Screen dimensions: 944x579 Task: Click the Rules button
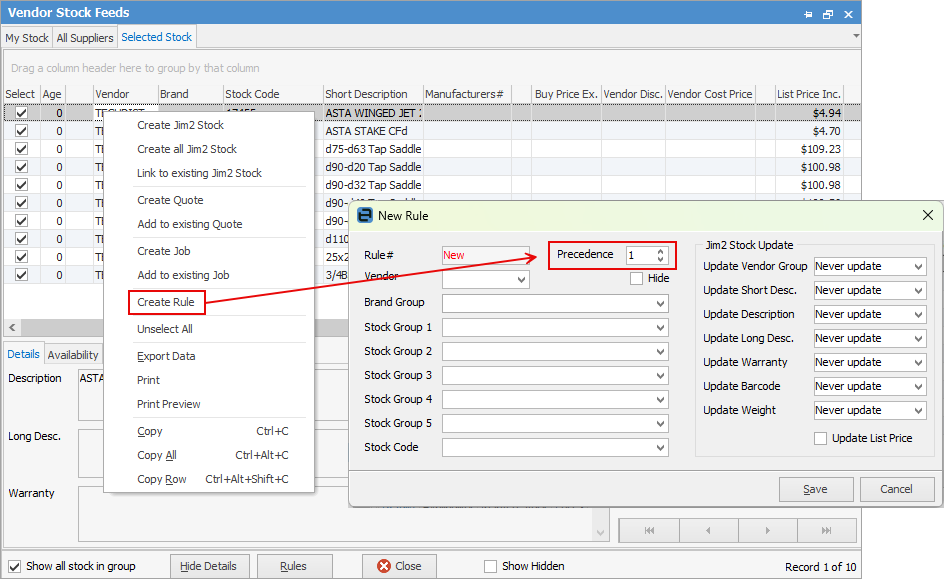click(x=294, y=566)
